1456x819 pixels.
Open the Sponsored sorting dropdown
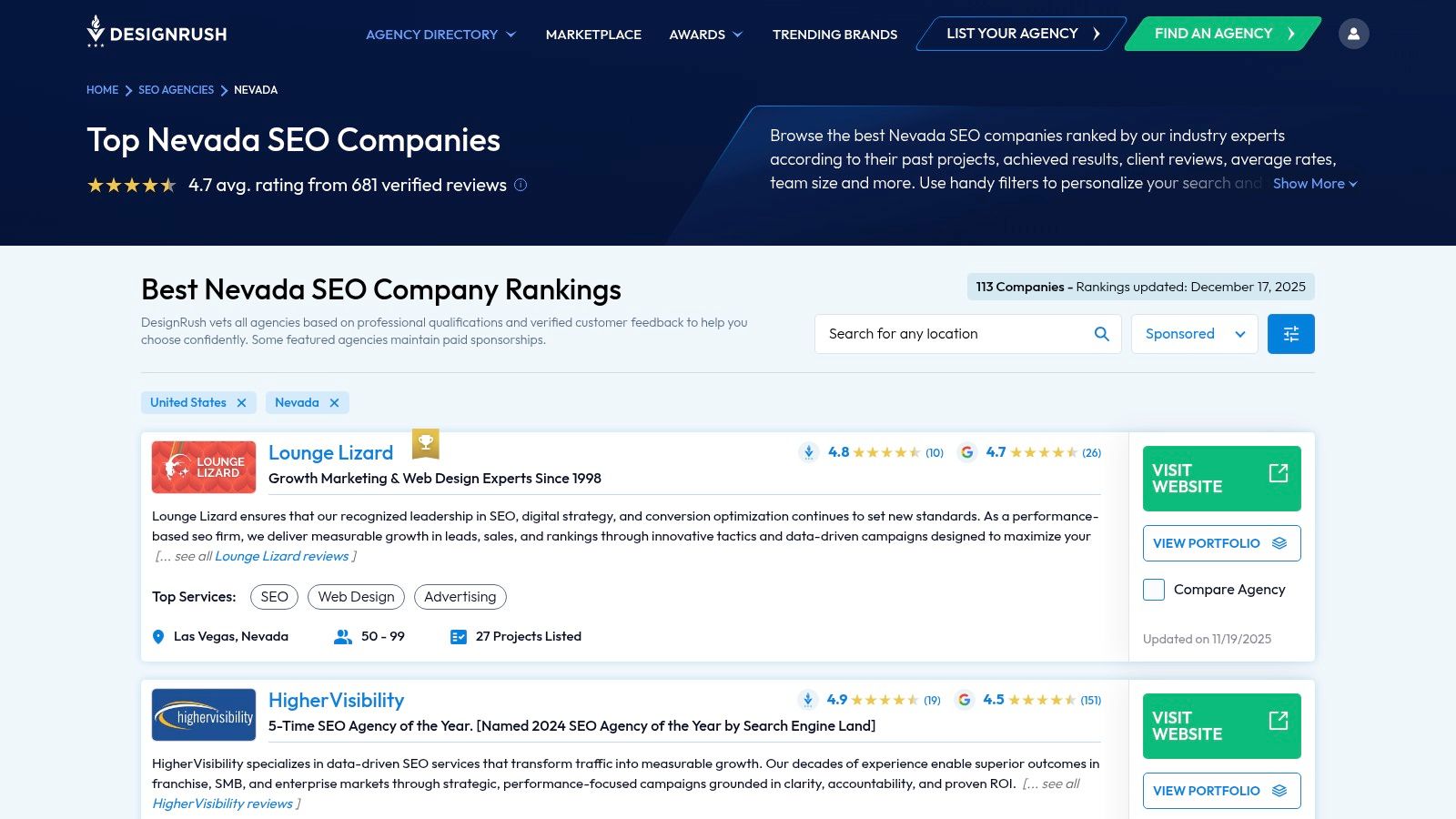[1194, 333]
